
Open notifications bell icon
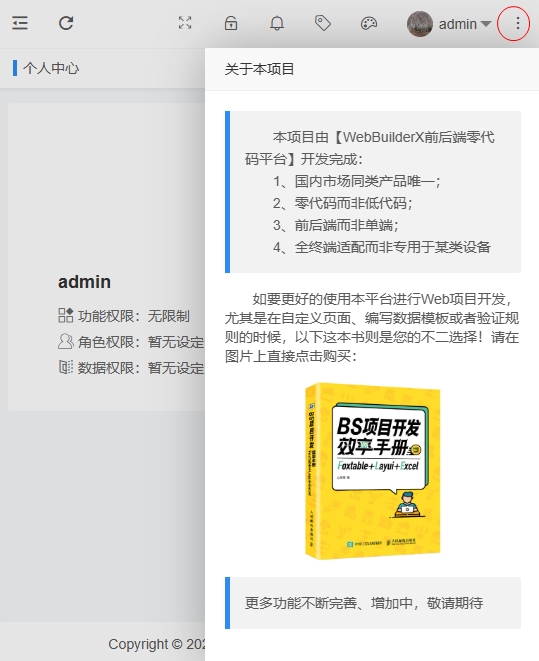[277, 23]
